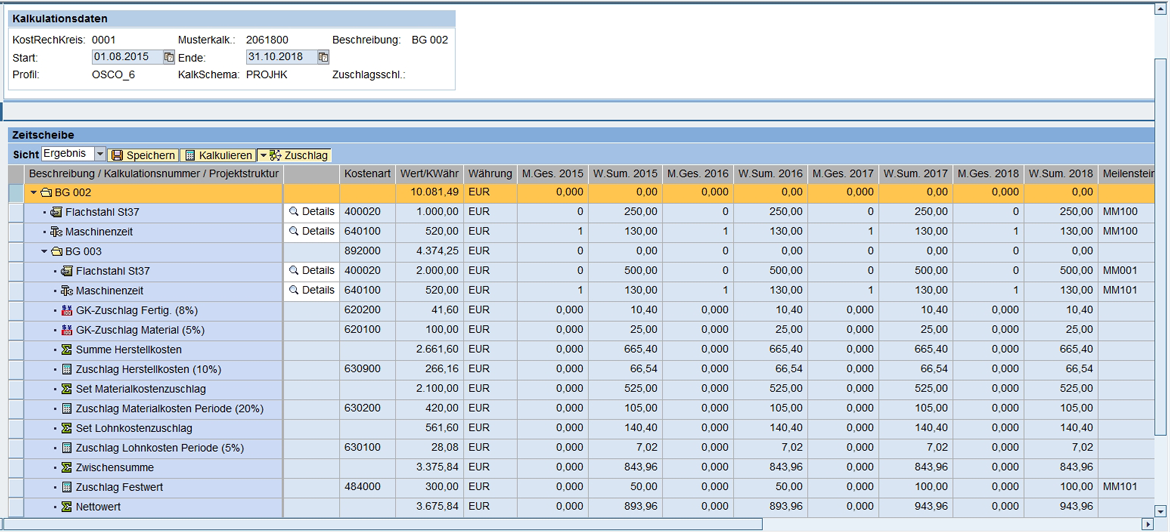1170x532 pixels.
Task: Click the W.Sum. 2016 column header
Action: [770, 173]
